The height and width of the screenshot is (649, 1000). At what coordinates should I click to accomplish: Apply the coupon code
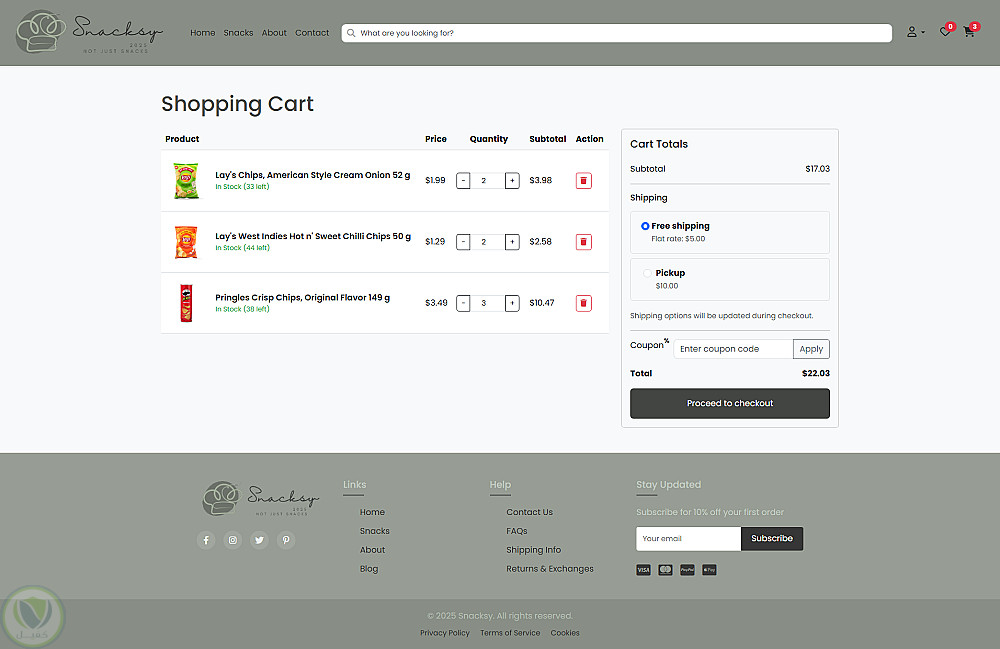(x=811, y=349)
